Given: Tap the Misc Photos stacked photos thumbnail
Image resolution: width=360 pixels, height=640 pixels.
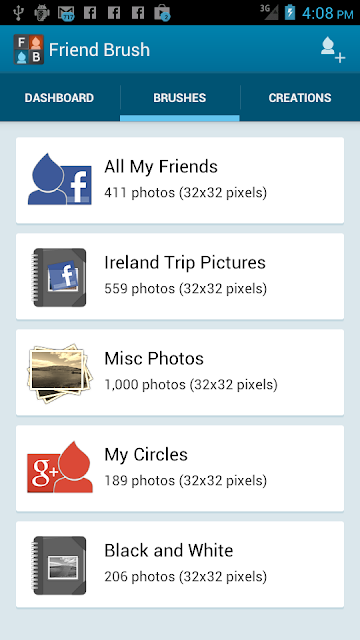Looking at the screenshot, I should tap(60, 373).
